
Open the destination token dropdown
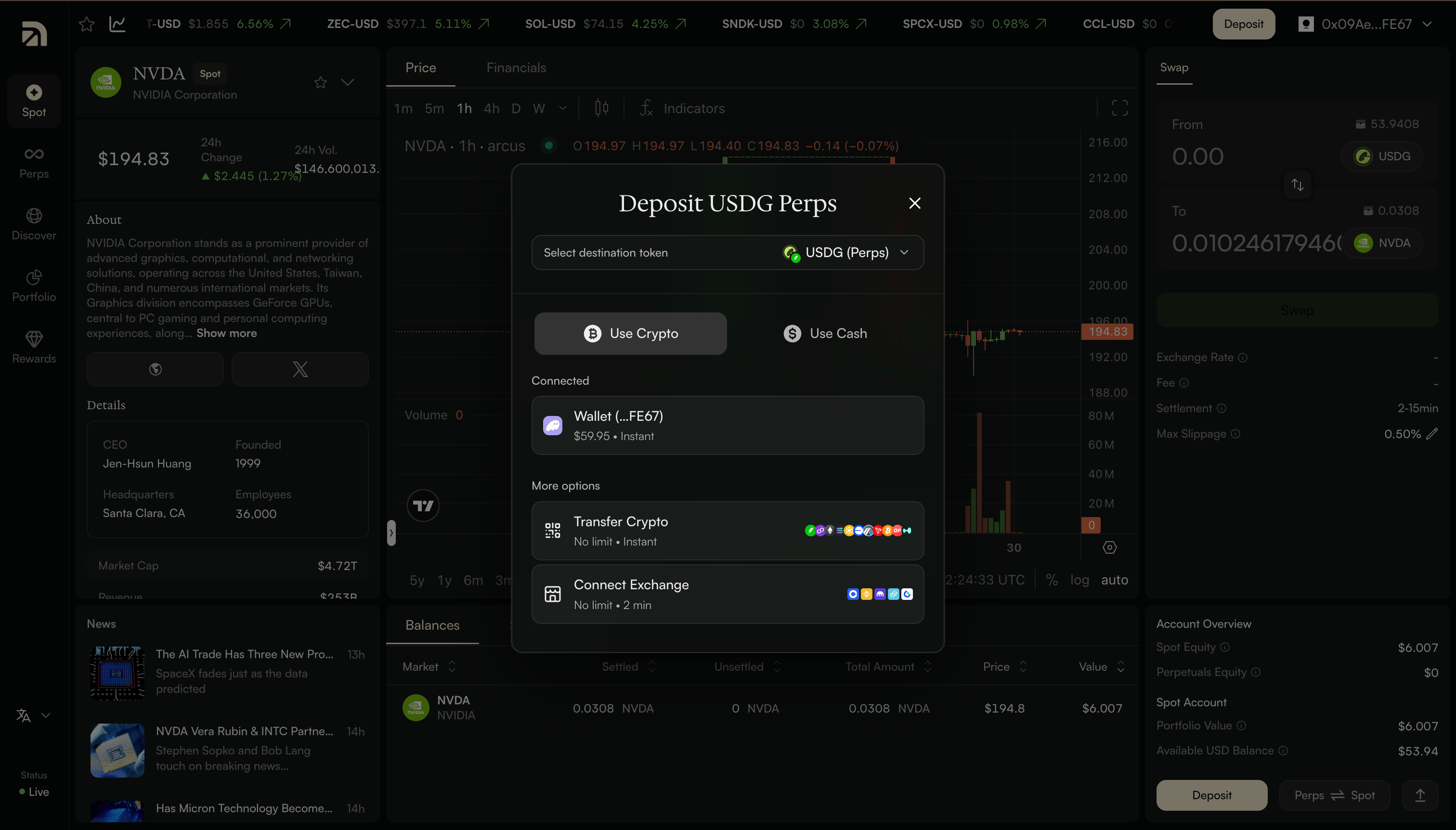728,253
